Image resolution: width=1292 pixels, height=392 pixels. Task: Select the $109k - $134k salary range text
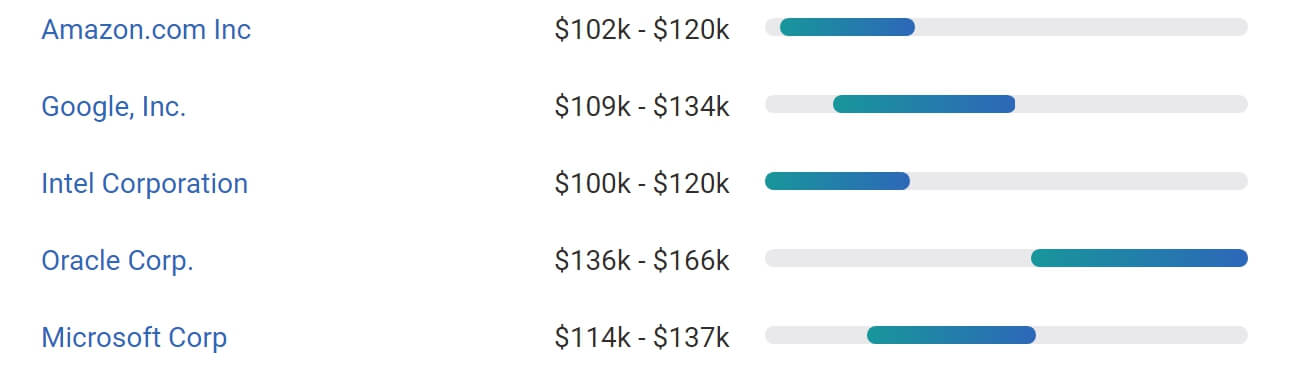tap(642, 107)
